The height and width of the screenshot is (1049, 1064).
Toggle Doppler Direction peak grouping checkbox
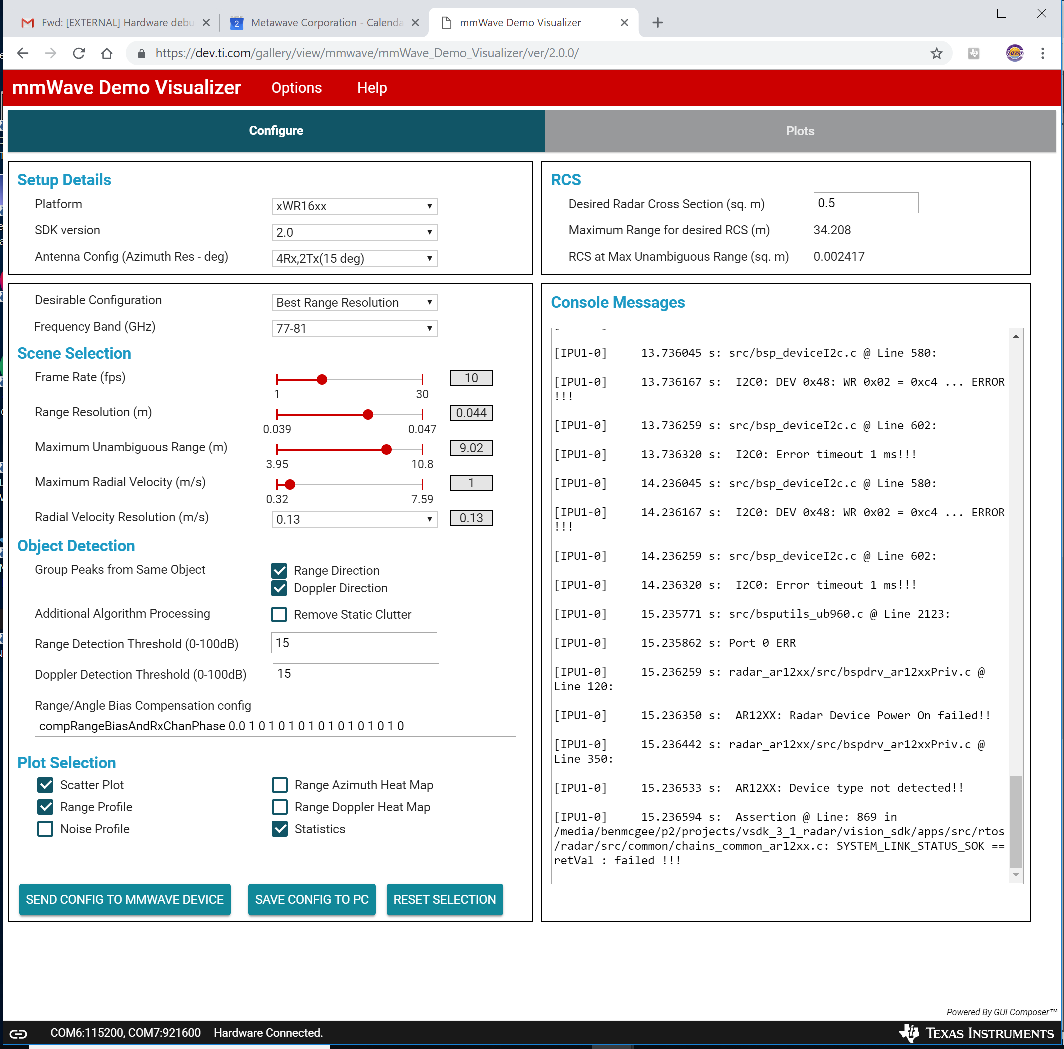pos(279,588)
